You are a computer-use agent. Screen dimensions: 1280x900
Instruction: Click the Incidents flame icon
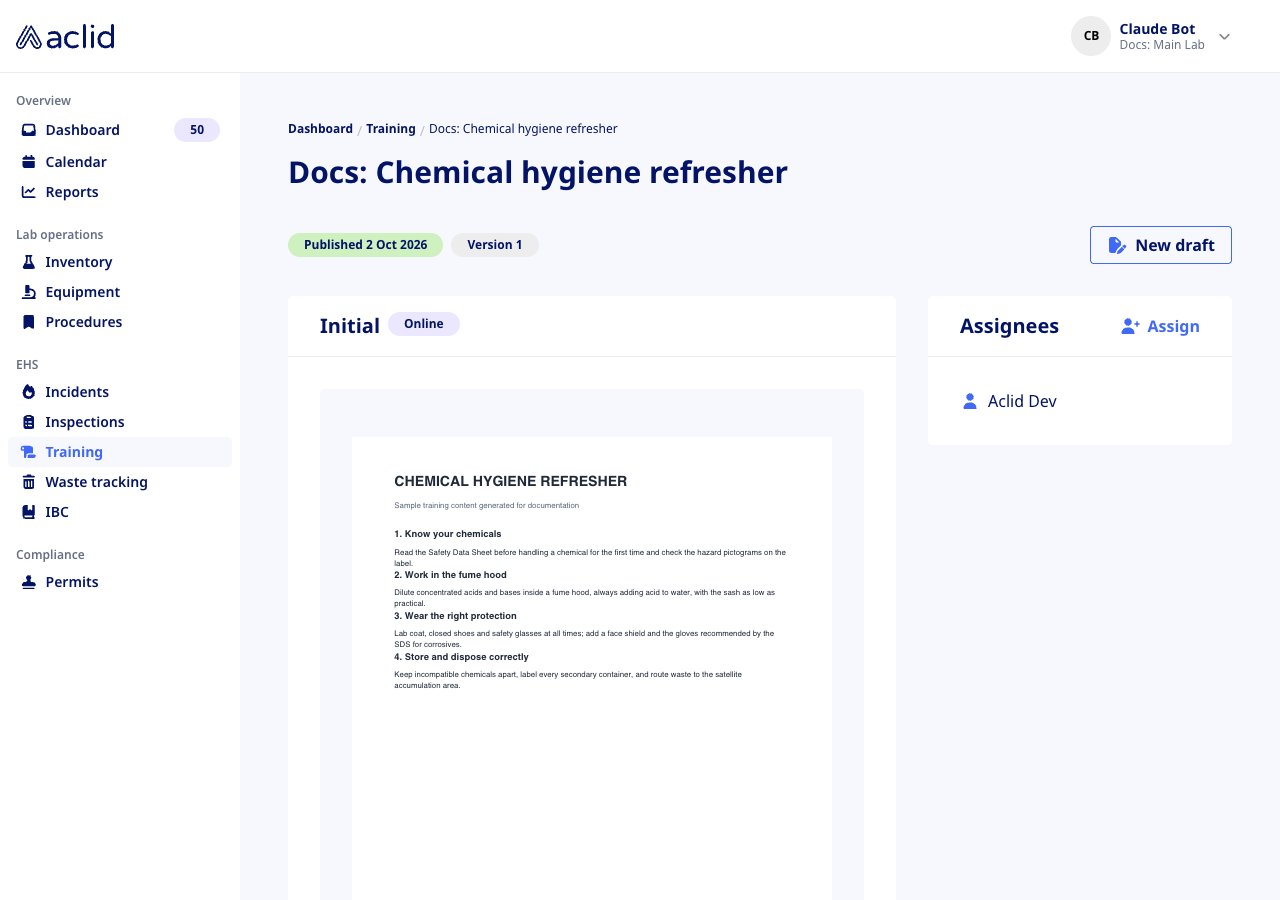pyautogui.click(x=29, y=392)
